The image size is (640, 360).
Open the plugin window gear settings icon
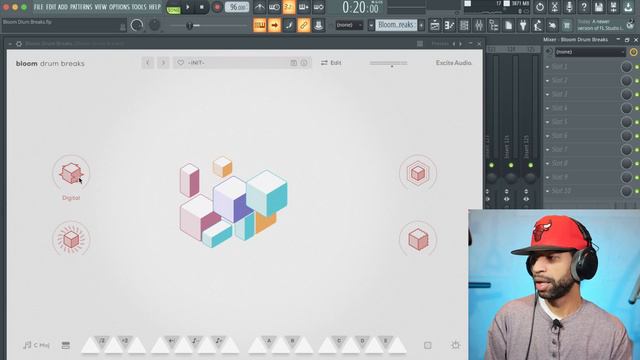pos(19,44)
